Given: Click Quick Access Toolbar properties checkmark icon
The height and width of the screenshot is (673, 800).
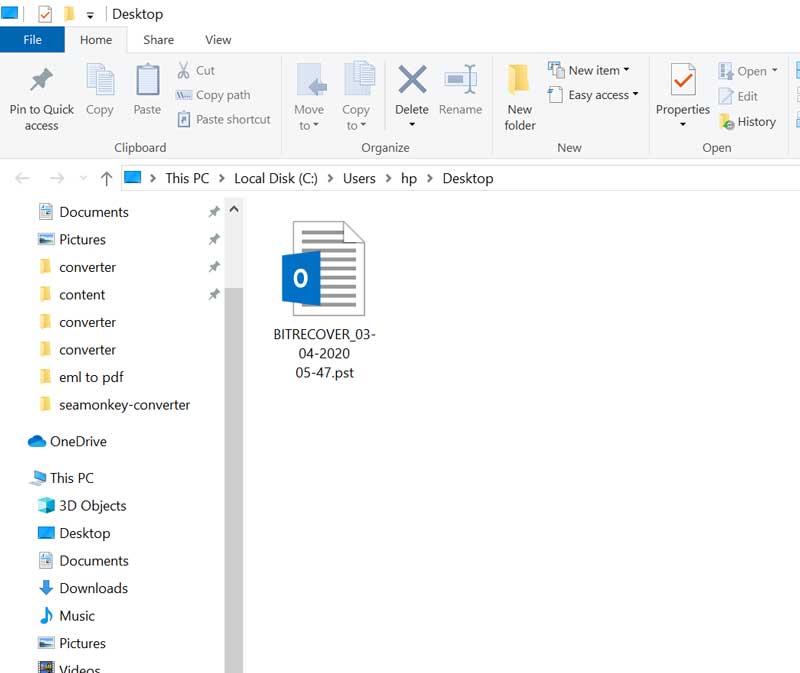Looking at the screenshot, I should [x=45, y=14].
